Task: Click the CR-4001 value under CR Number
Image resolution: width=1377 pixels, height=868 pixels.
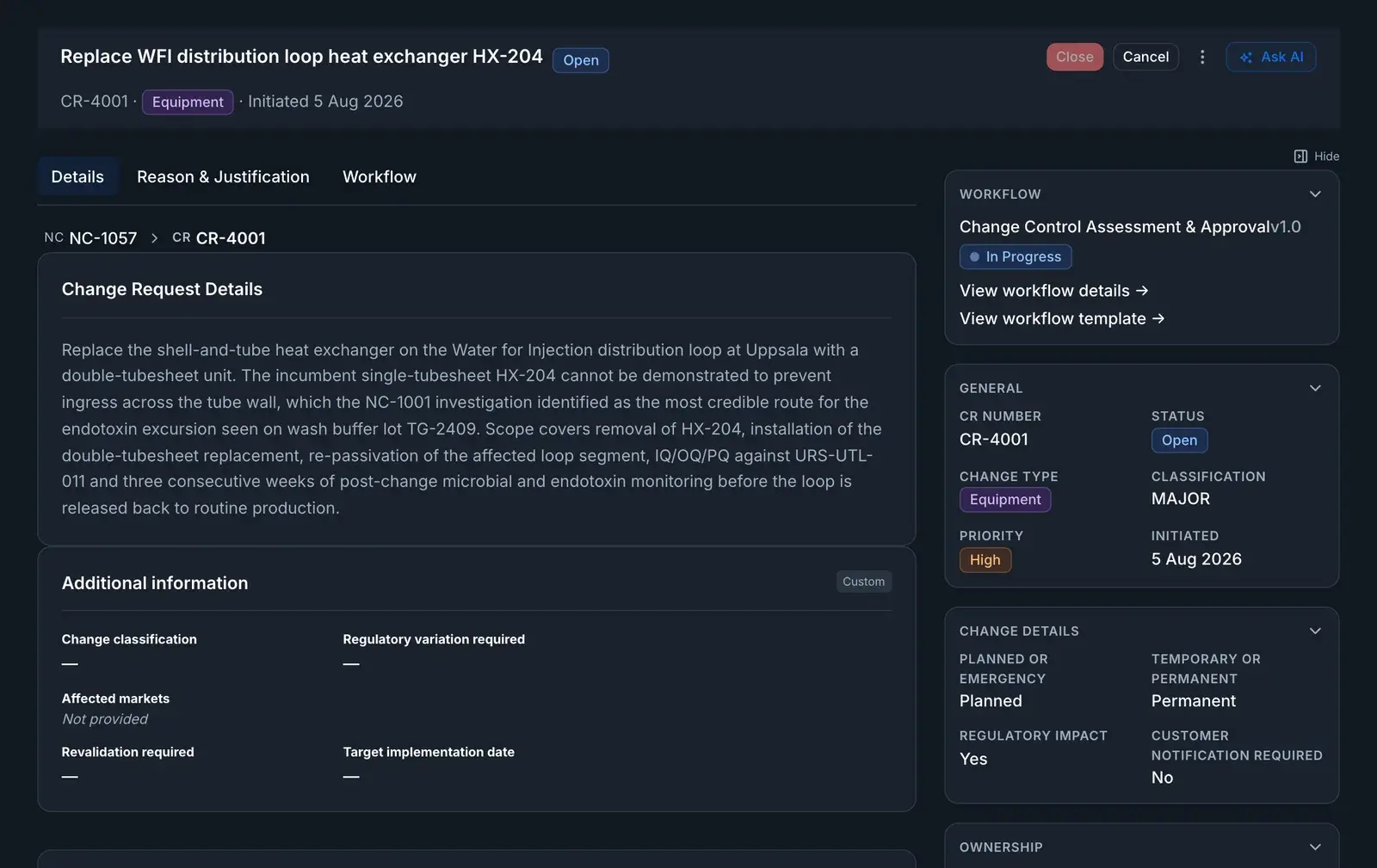Action: click(994, 440)
